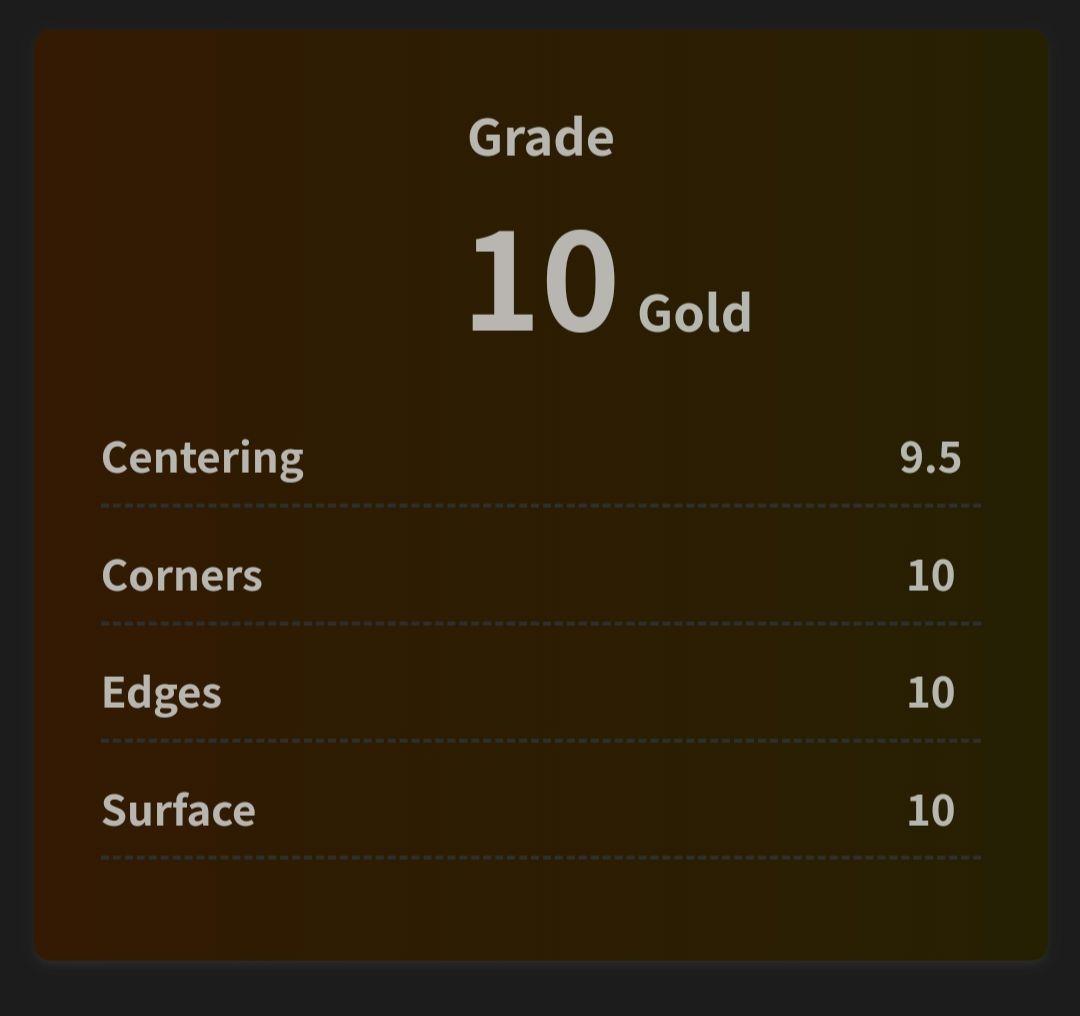Select the "Gold" label beside the grade
1080x1016 pixels.
[694, 314]
